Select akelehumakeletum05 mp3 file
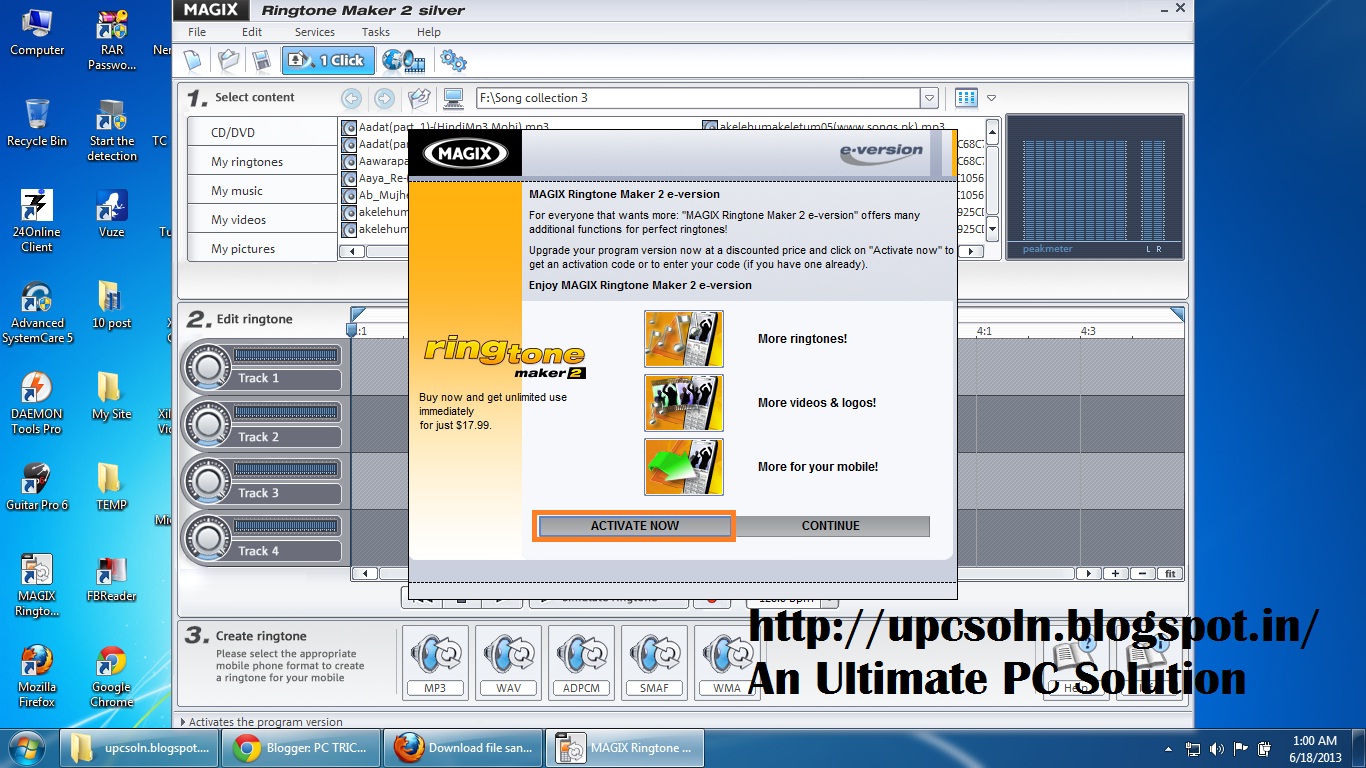This screenshot has height=768, width=1366. [x=823, y=128]
